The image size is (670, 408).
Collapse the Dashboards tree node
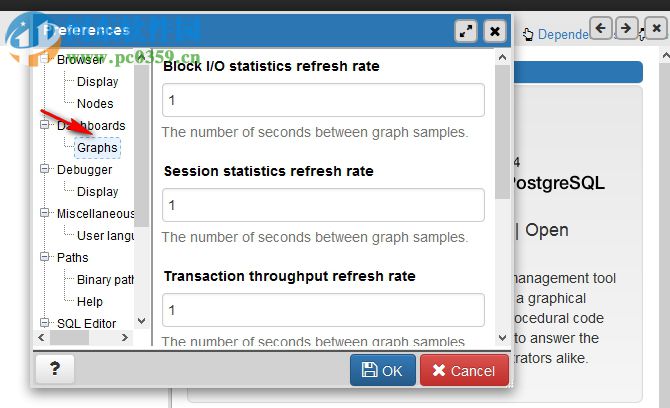(44, 126)
